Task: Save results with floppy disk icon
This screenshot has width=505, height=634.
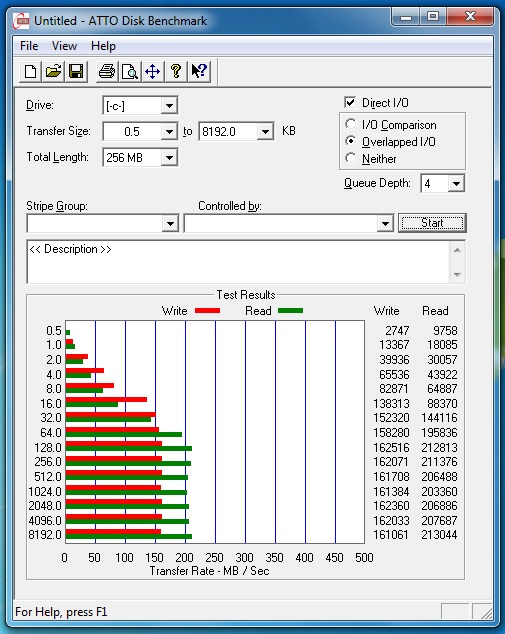Action: point(76,72)
